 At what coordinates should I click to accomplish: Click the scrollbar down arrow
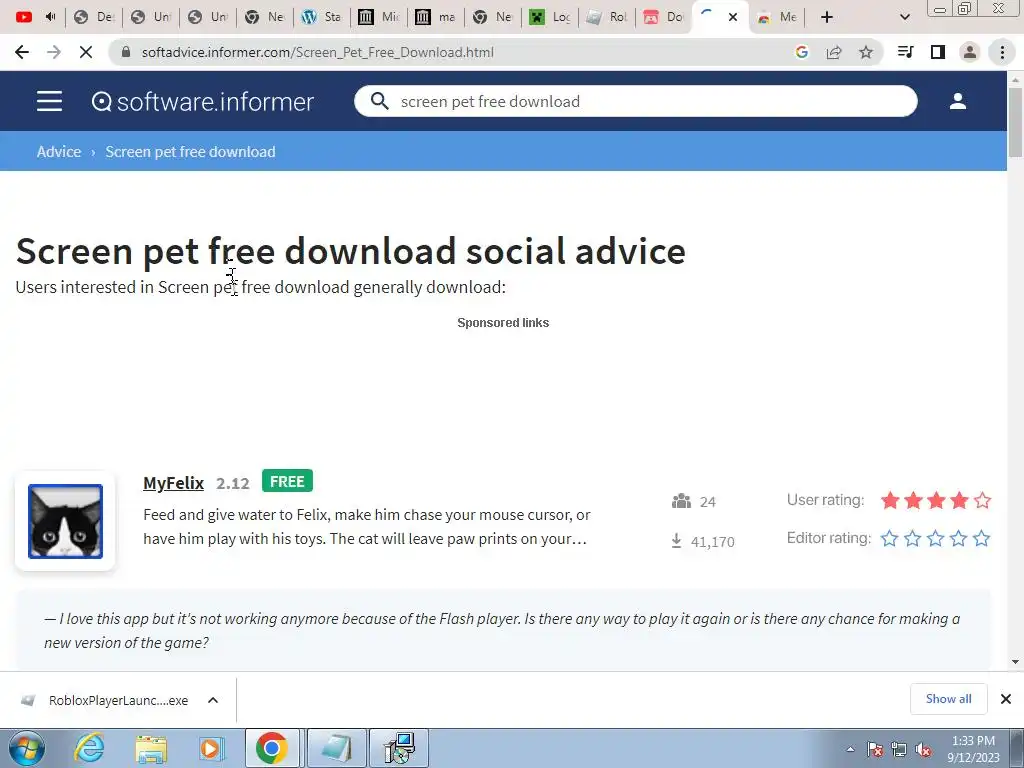(x=1015, y=662)
